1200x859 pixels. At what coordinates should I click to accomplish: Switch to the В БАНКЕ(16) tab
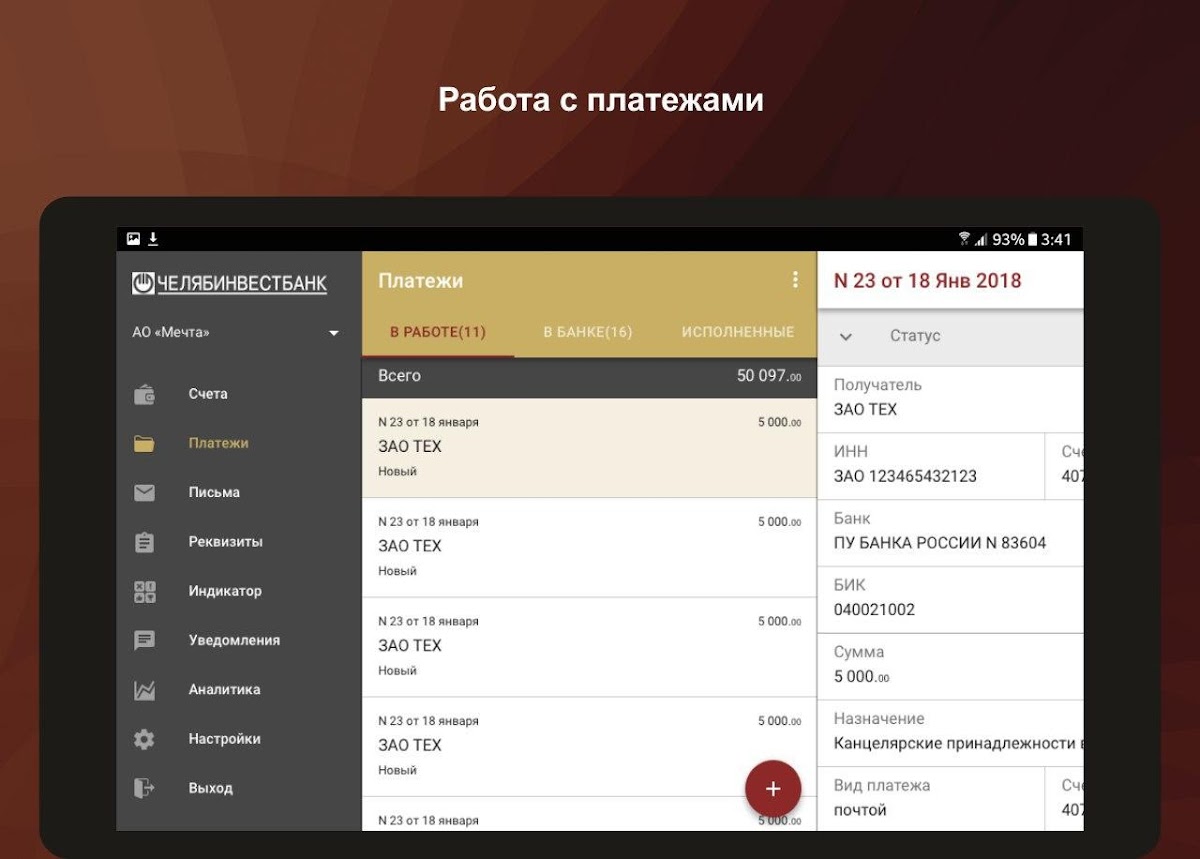[x=588, y=332]
